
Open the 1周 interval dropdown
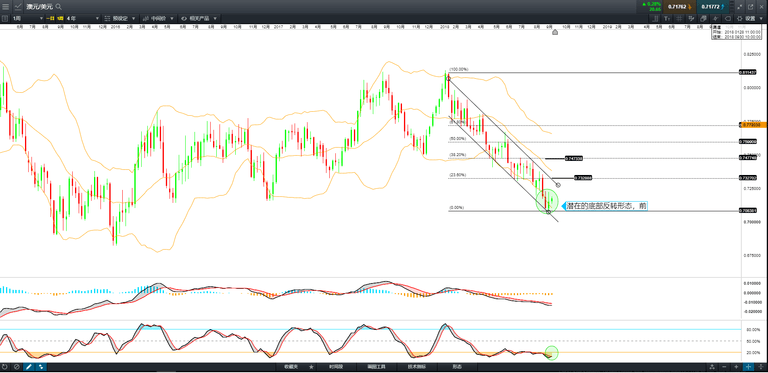pos(28,18)
